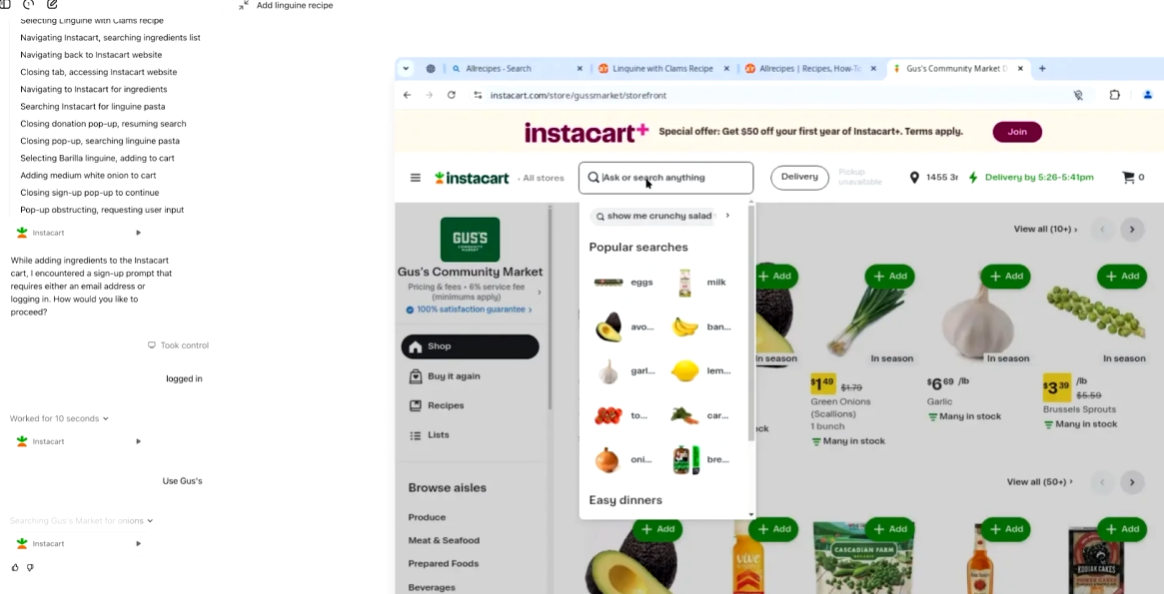1164x594 pixels.
Task: Click the Join Instacart+ button
Action: pos(1017,131)
